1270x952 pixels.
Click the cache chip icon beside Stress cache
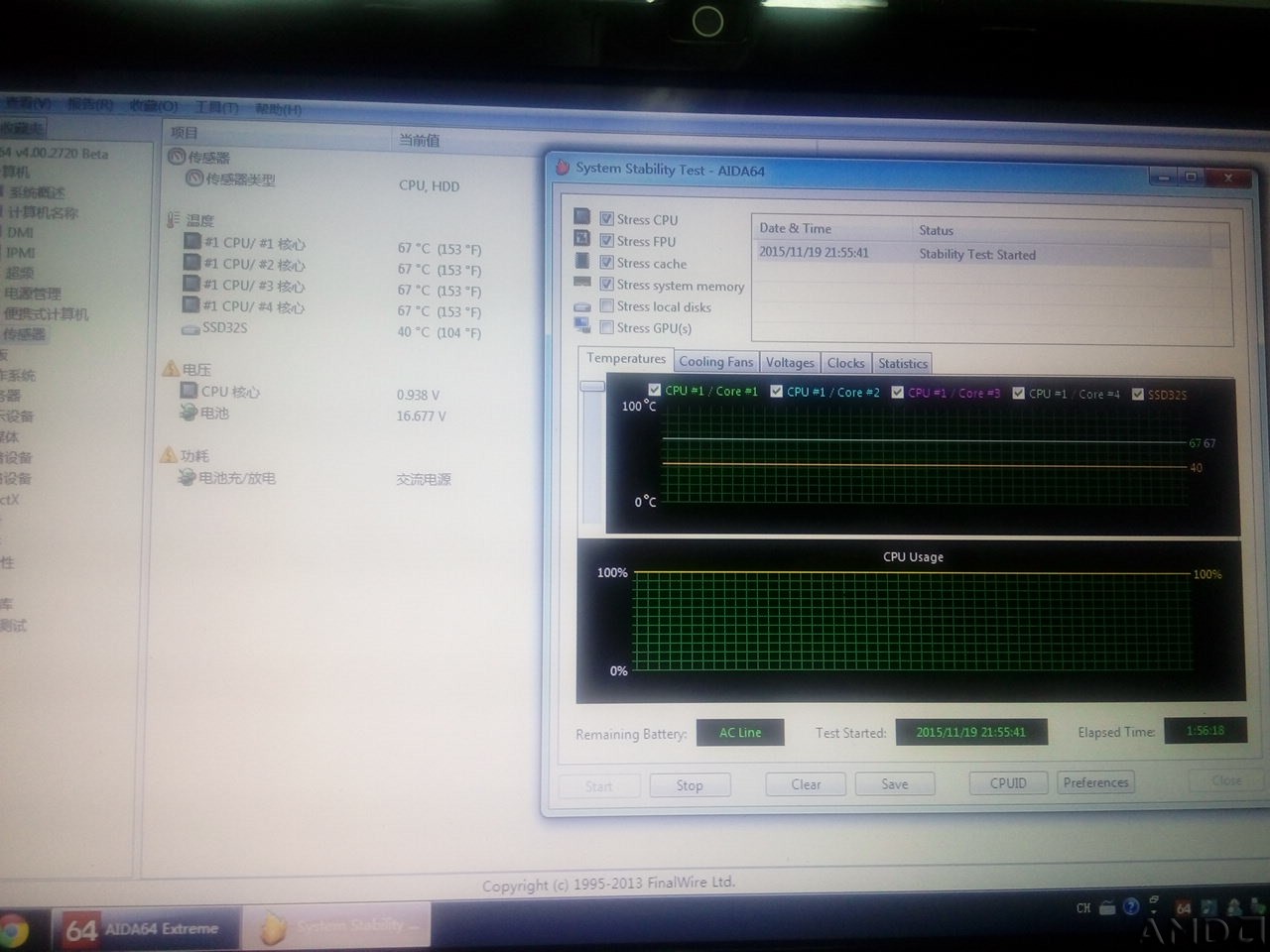(x=582, y=261)
